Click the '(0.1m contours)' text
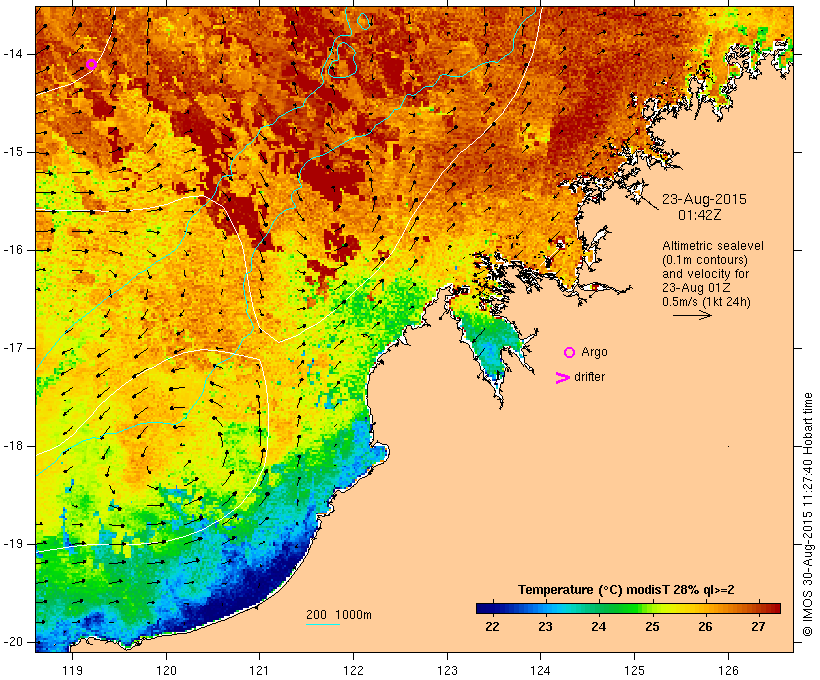Viewport: 820px width, 680px height. 705,260
